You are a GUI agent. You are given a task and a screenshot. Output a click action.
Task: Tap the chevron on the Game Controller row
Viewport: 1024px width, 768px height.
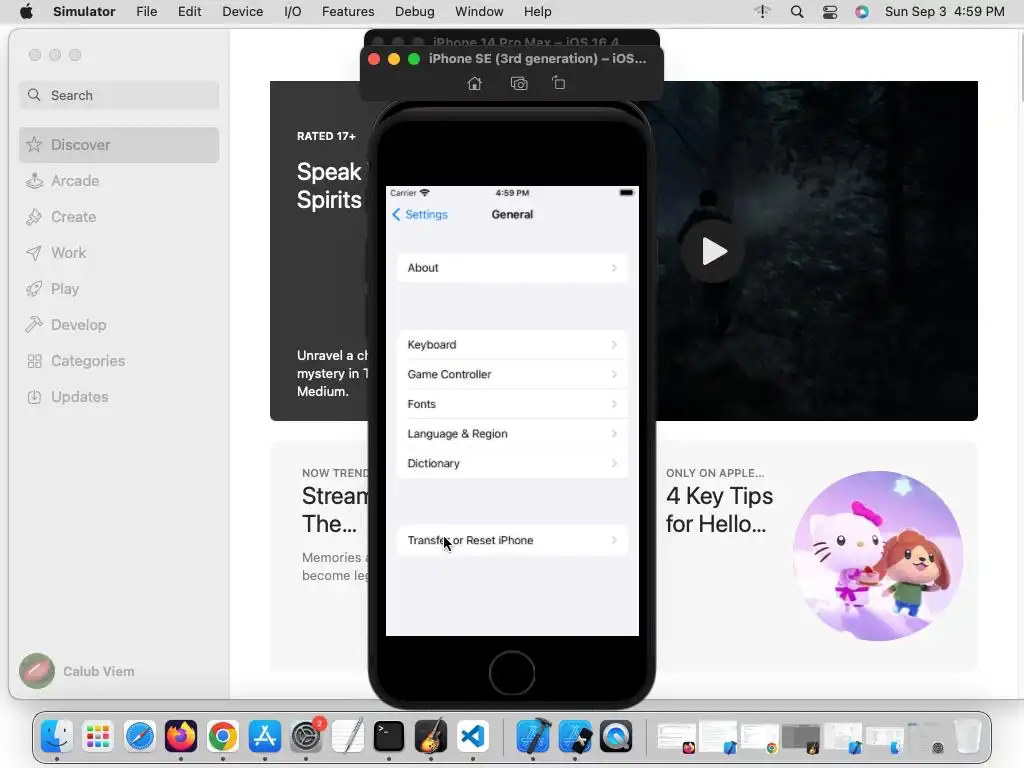click(614, 374)
